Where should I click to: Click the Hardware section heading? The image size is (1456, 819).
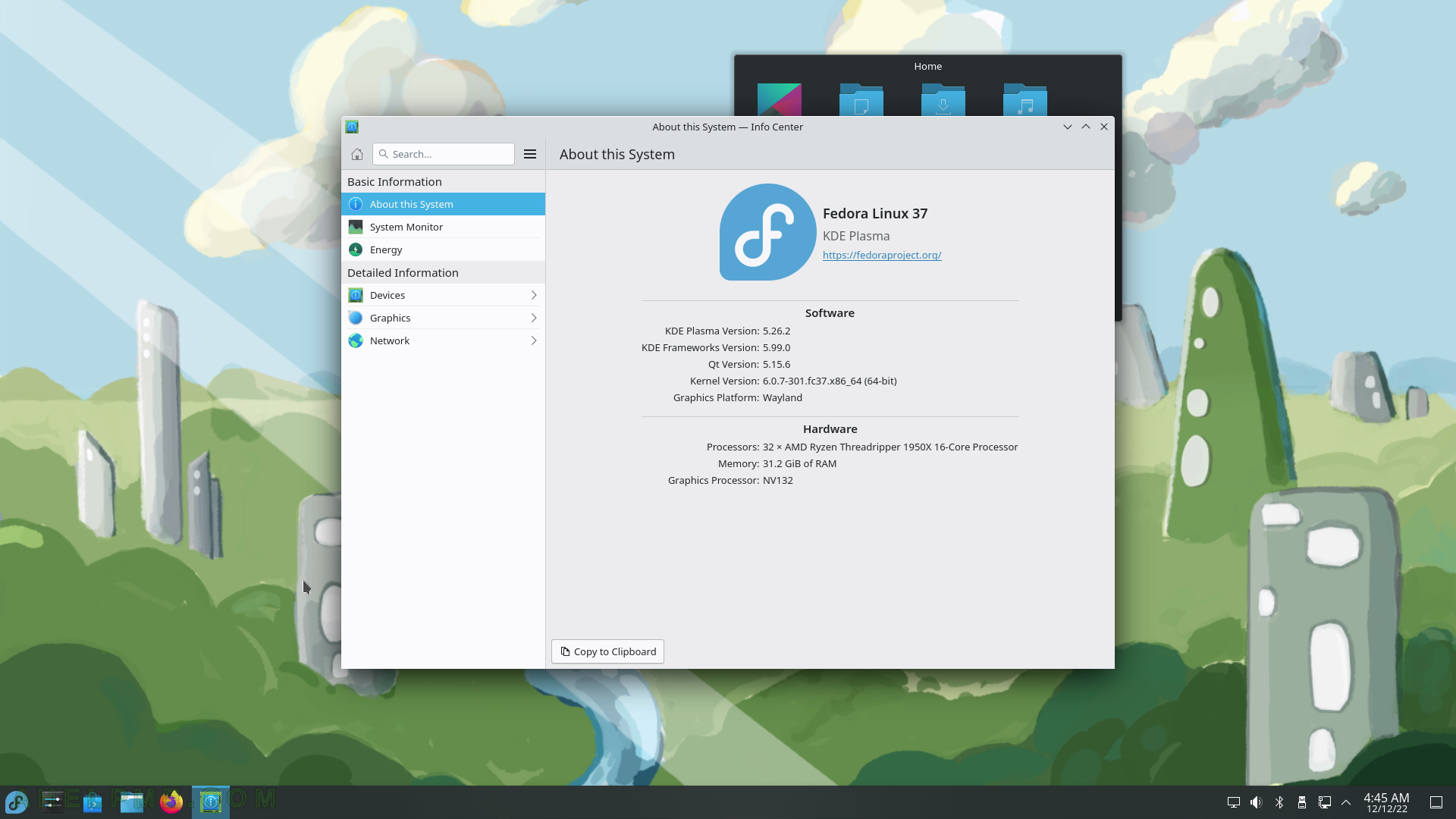830,428
